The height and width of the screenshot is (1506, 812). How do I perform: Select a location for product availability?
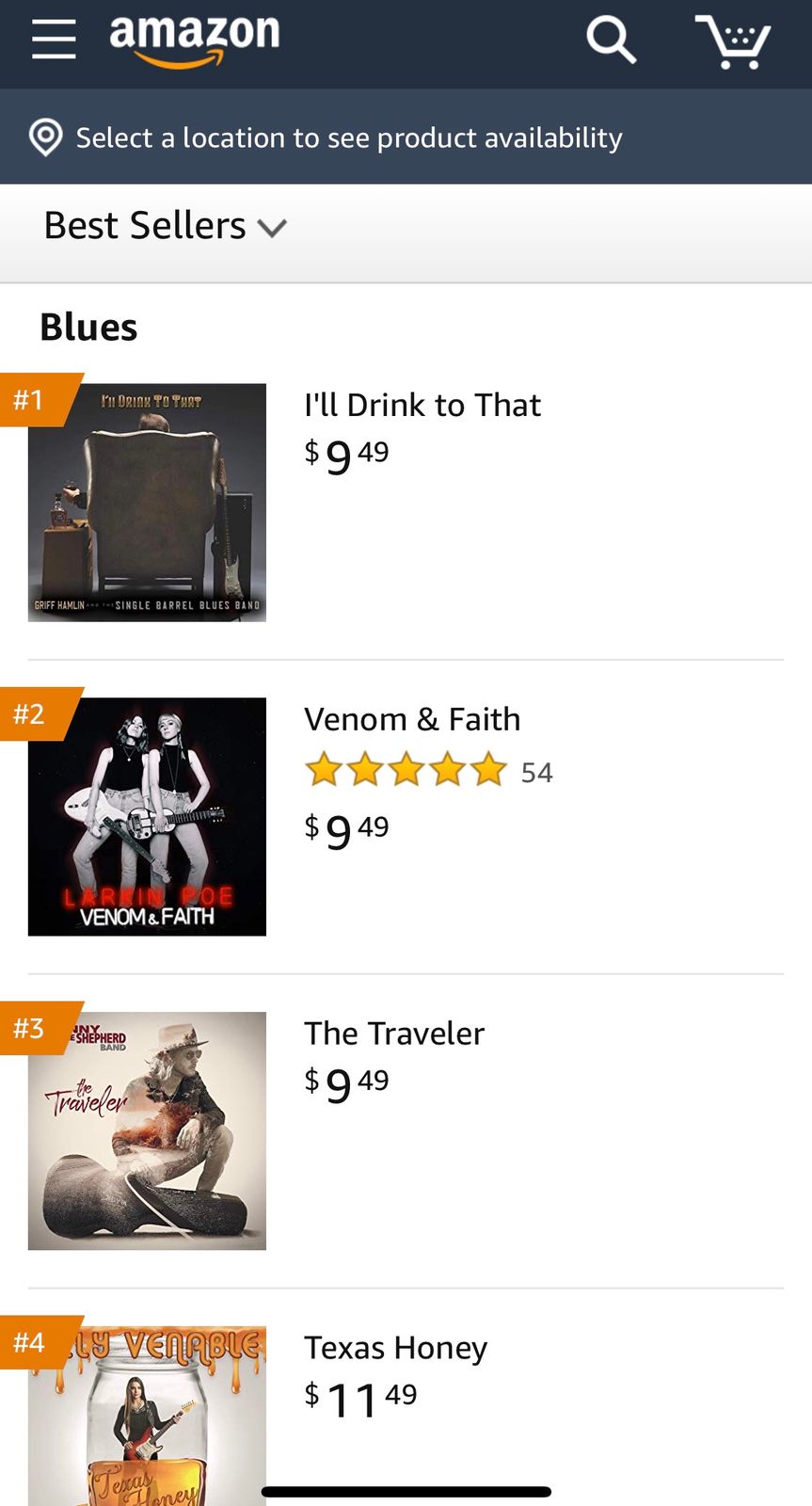(348, 137)
